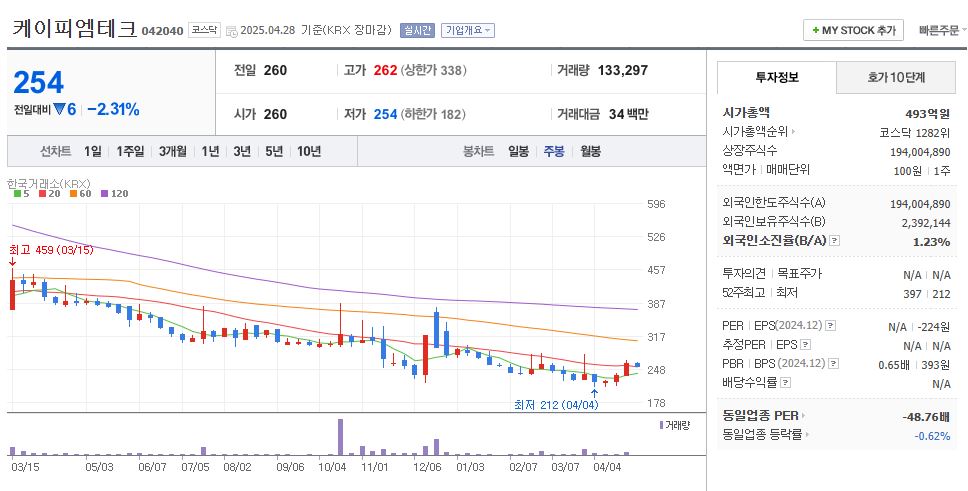Click the down triangle icon next to 전일대비
Image resolution: width=968 pixels, height=491 pixels.
(x=59, y=109)
